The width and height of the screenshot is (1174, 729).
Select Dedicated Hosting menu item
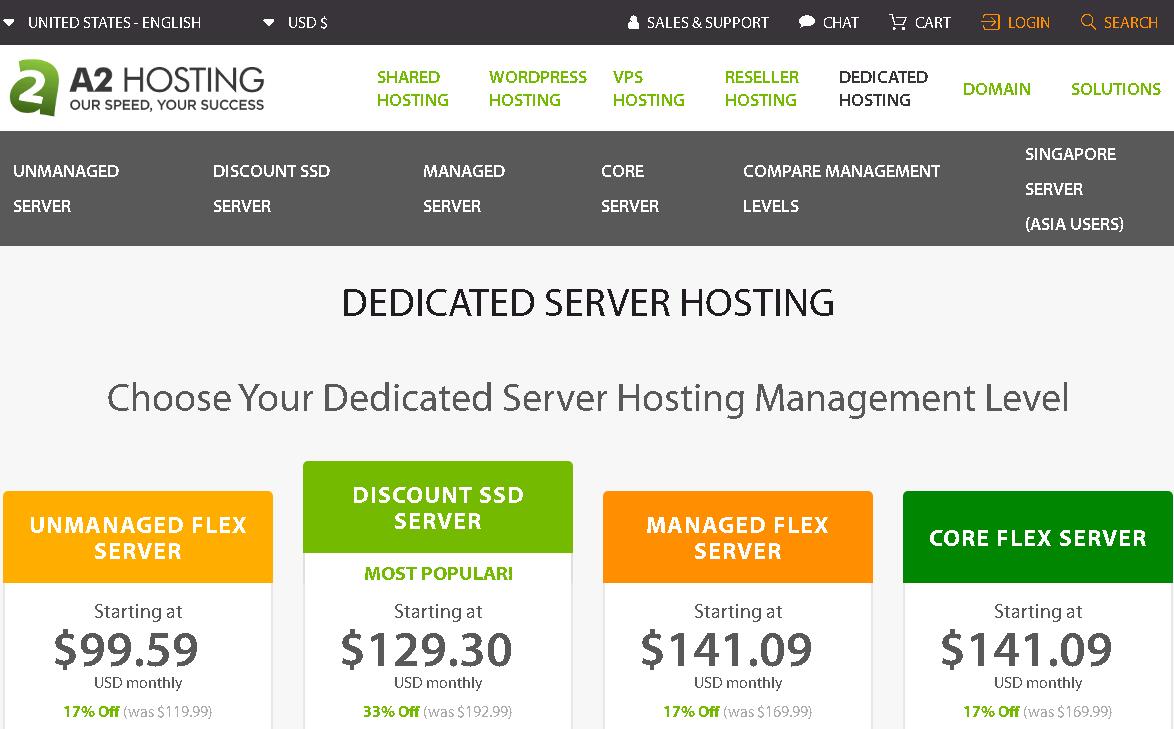click(883, 88)
